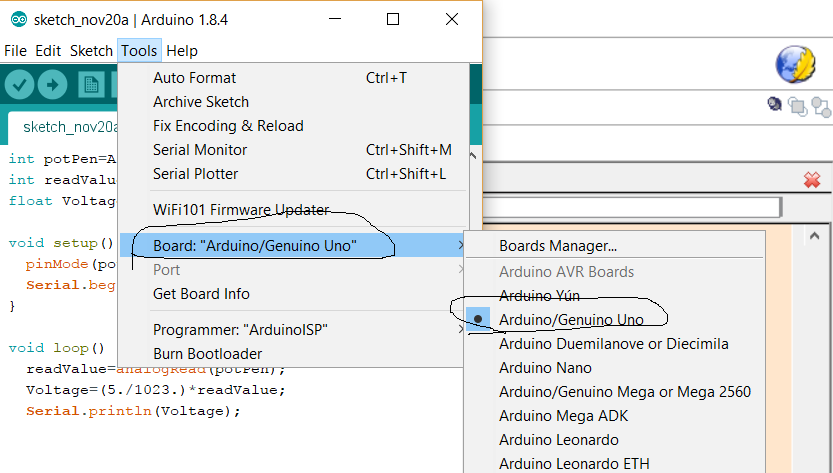This screenshot has height=473, width=833.
Task: Launch the Serial Plotter
Action: (294, 174)
